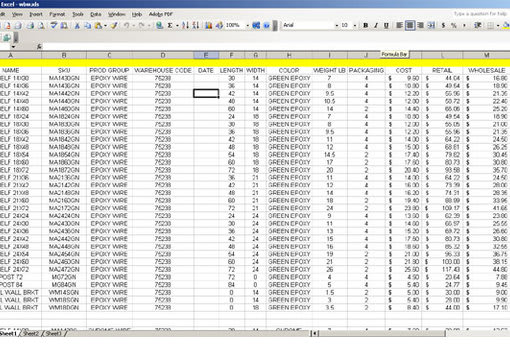510x360 pixels.
Task: Click the Type a question for help box
Action: tap(480, 14)
